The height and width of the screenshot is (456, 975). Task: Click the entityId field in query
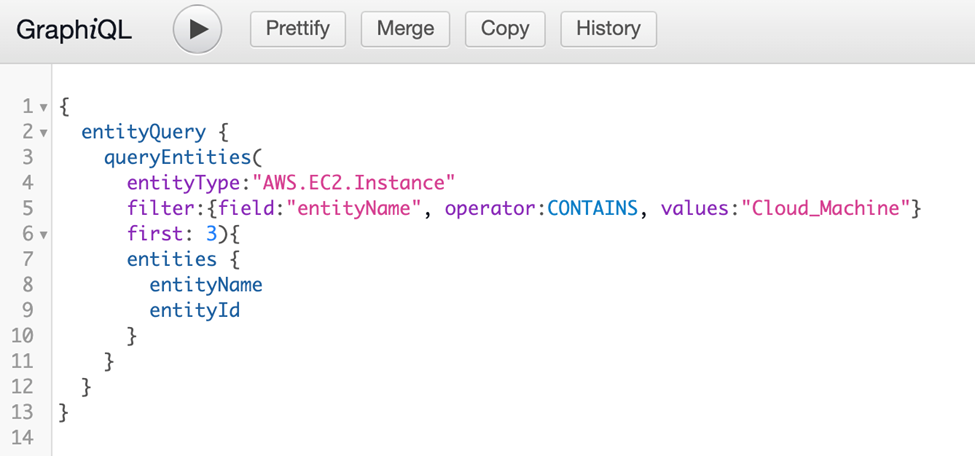tap(194, 310)
